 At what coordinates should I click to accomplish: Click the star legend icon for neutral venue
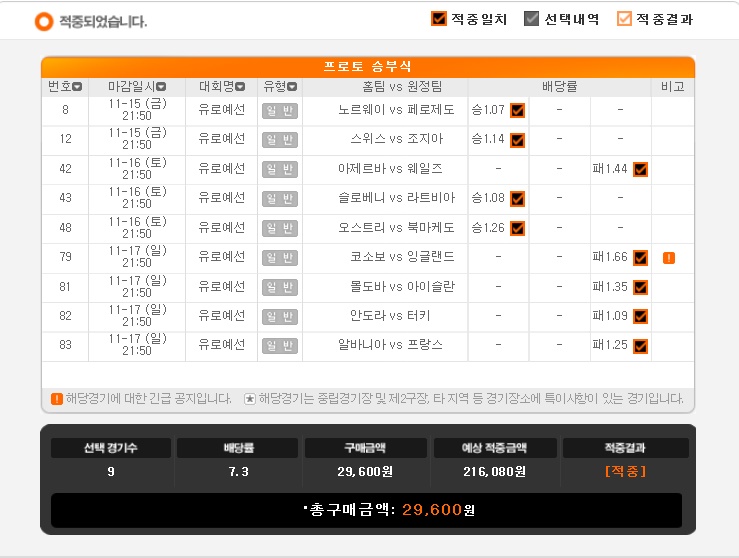tap(250, 399)
